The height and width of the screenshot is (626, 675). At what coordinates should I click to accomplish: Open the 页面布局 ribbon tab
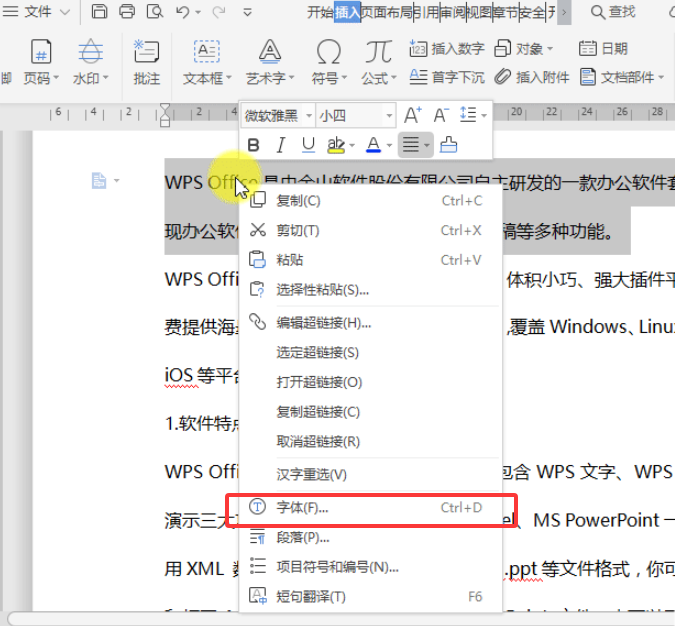tap(387, 12)
